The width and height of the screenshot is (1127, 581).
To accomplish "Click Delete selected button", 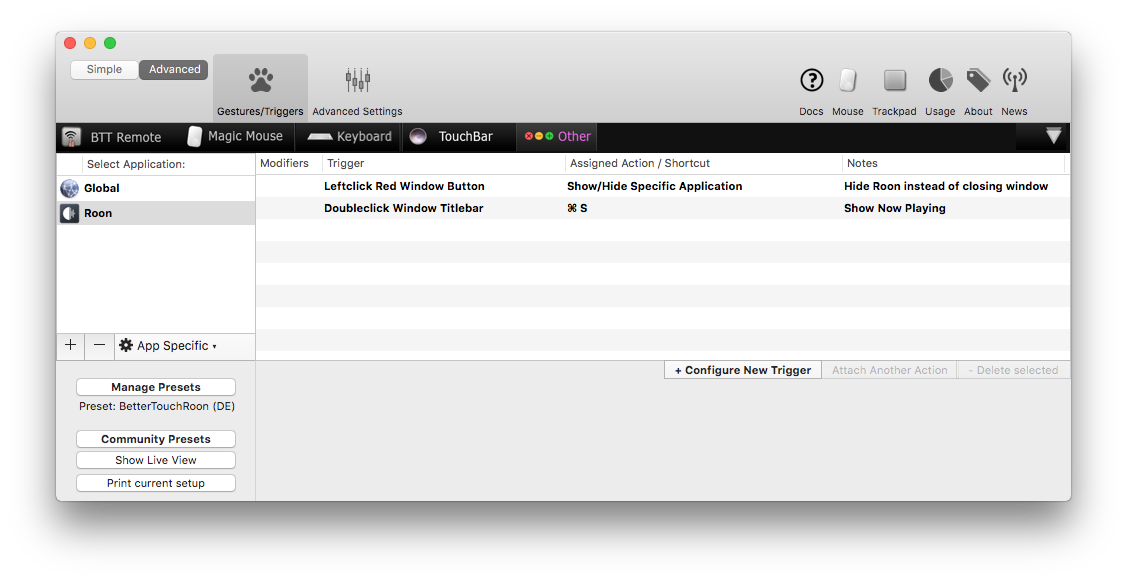I will click(x=1013, y=370).
